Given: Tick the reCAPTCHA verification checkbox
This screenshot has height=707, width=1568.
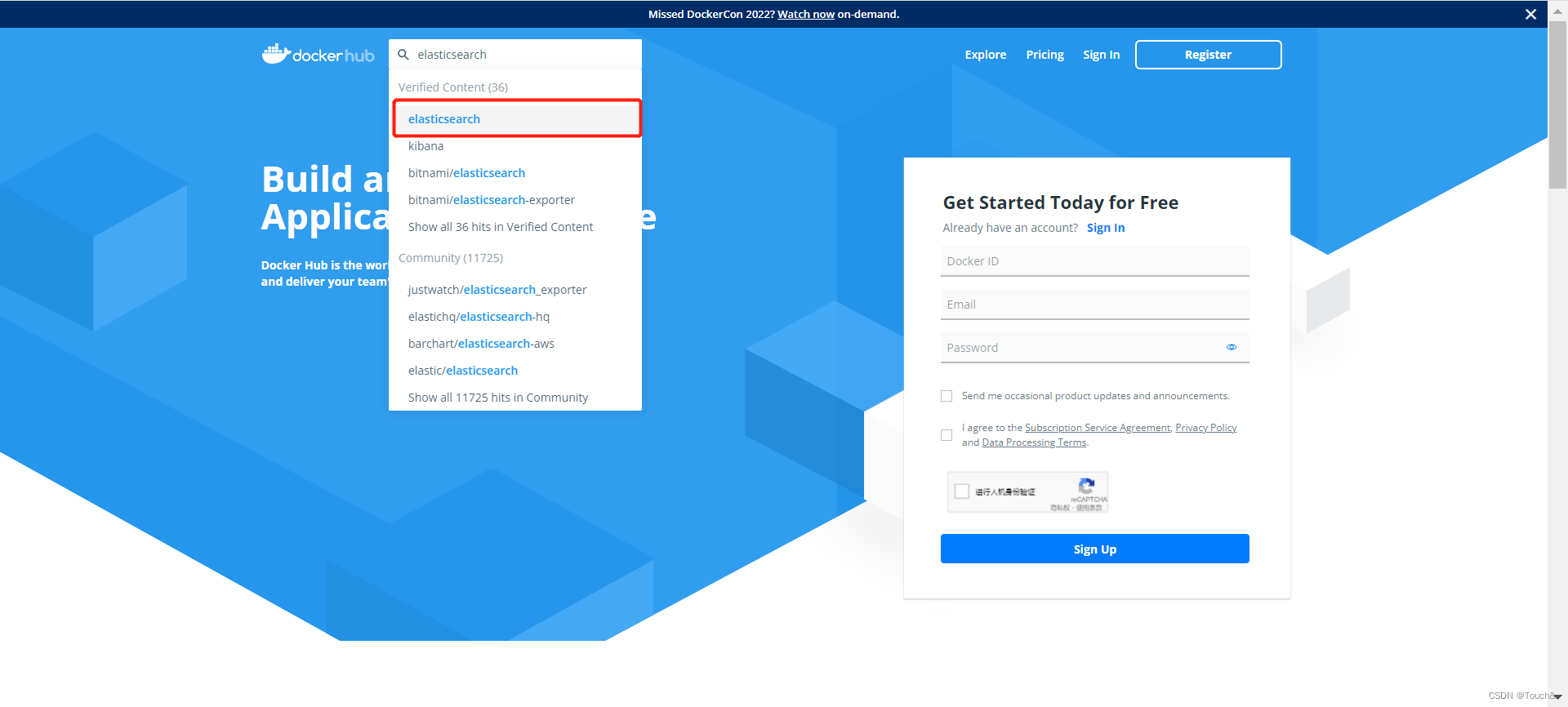Looking at the screenshot, I should click(962, 491).
